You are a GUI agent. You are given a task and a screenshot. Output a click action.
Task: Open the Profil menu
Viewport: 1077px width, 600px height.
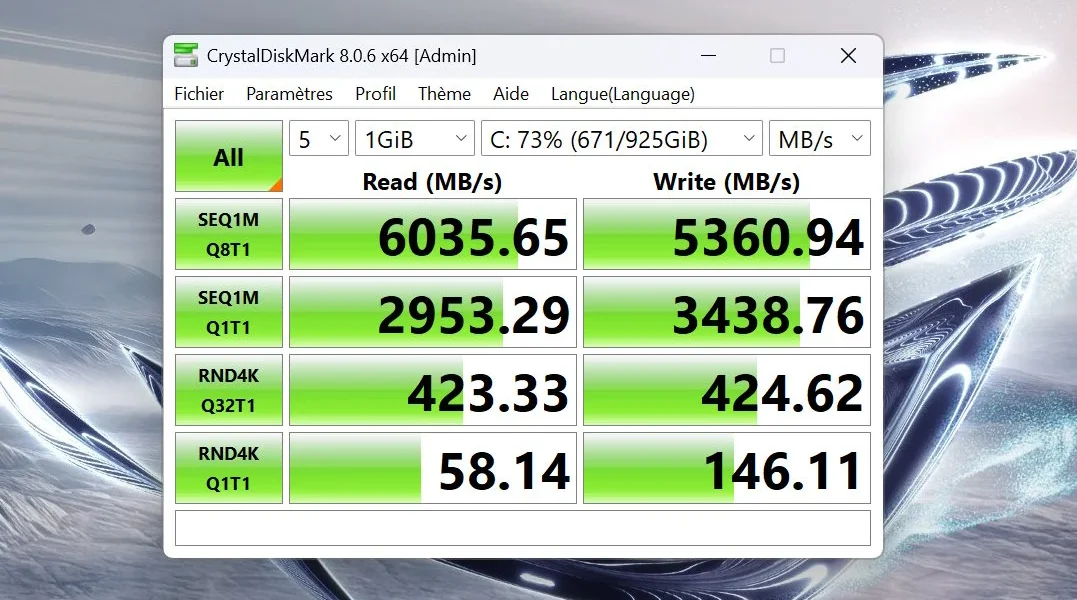pyautogui.click(x=375, y=93)
